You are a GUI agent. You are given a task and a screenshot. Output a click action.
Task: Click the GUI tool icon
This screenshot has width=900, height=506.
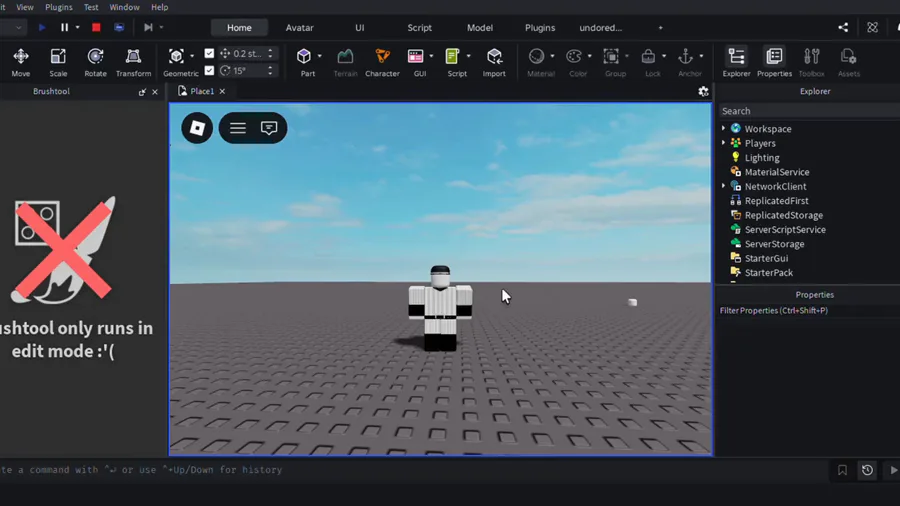point(416,56)
